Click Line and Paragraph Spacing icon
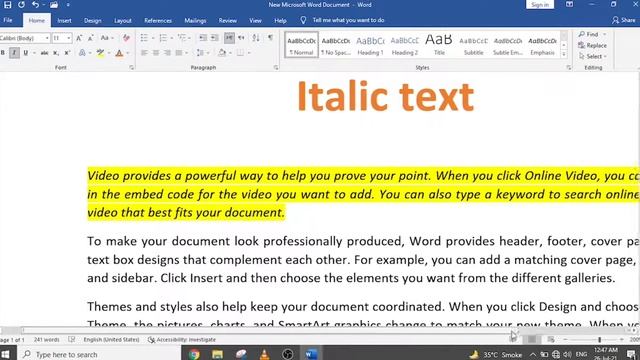The width and height of the screenshot is (640, 360). click(x=200, y=53)
